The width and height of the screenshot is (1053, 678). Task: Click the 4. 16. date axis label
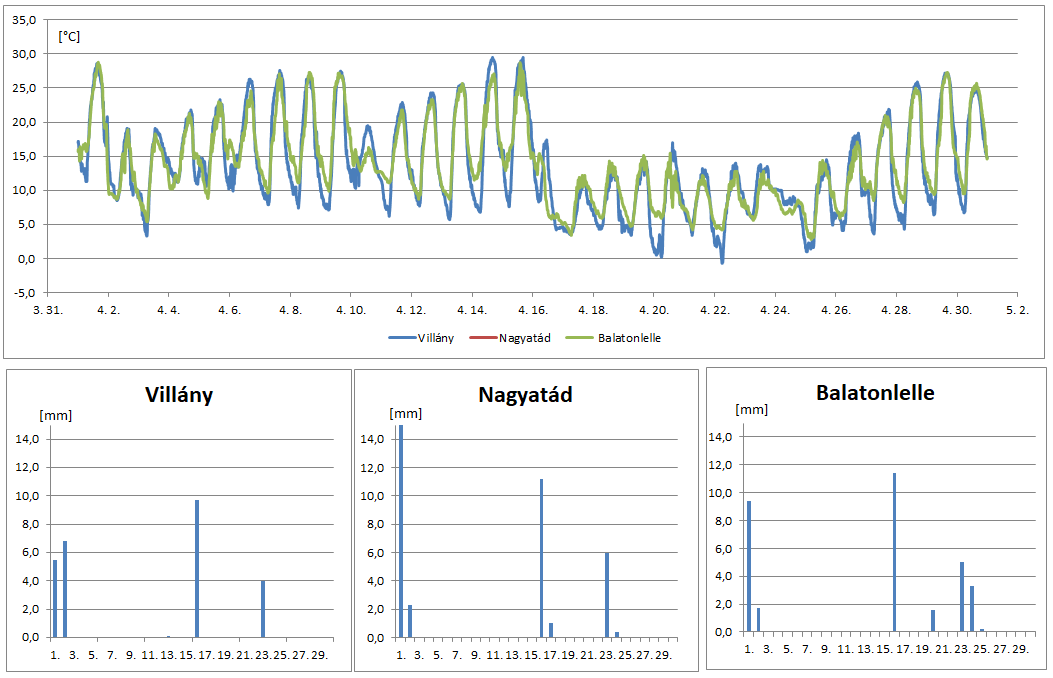[x=533, y=311]
